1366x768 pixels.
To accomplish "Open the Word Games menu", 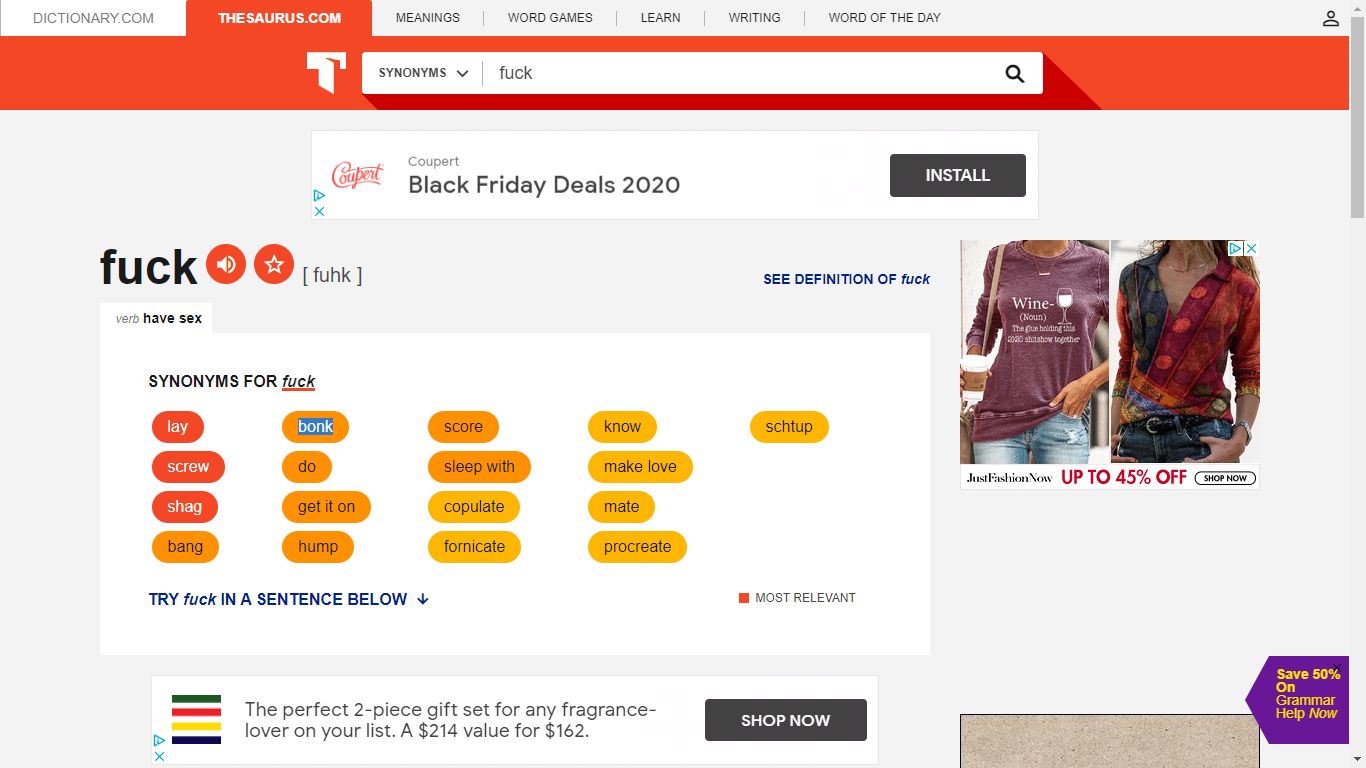I will coord(550,18).
